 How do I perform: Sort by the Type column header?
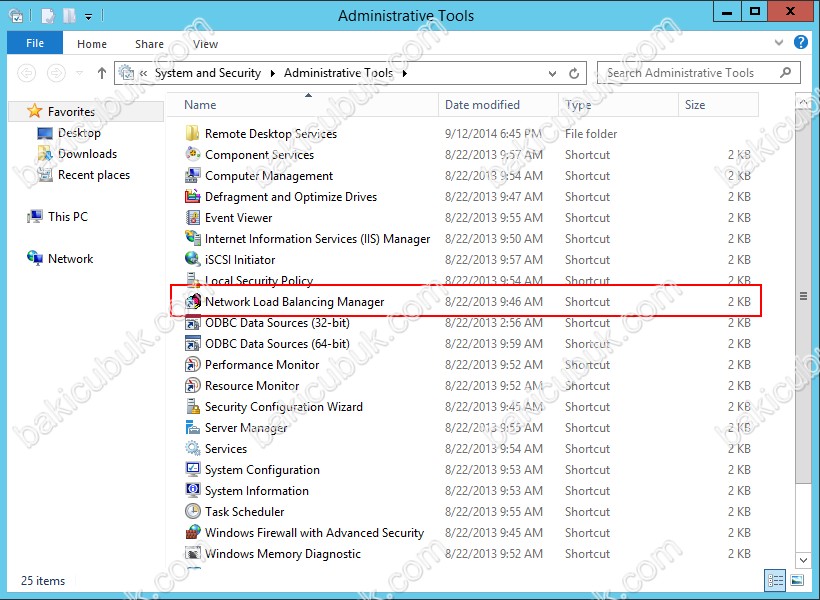tap(619, 105)
